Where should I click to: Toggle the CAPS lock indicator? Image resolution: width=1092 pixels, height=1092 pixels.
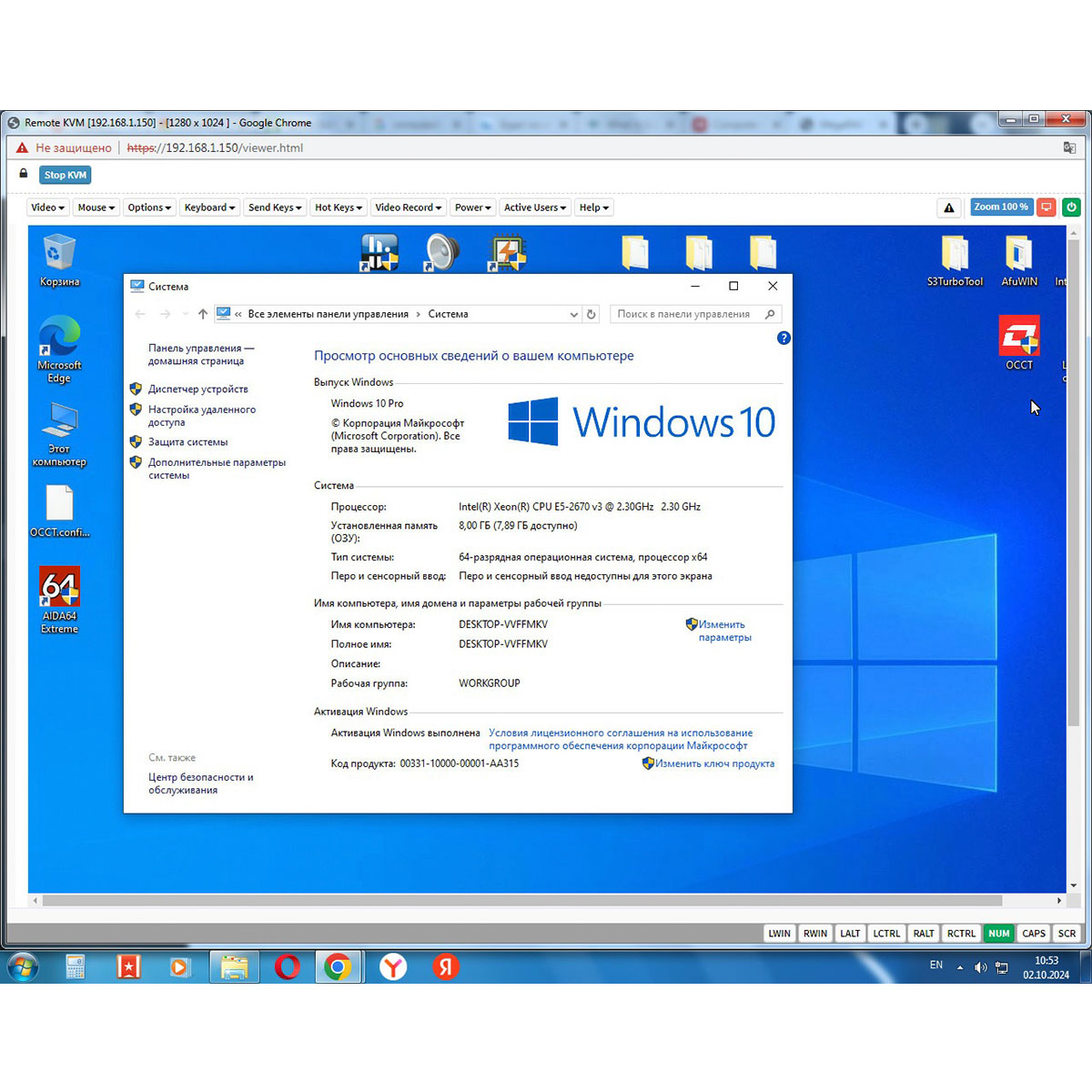pyautogui.click(x=1033, y=933)
